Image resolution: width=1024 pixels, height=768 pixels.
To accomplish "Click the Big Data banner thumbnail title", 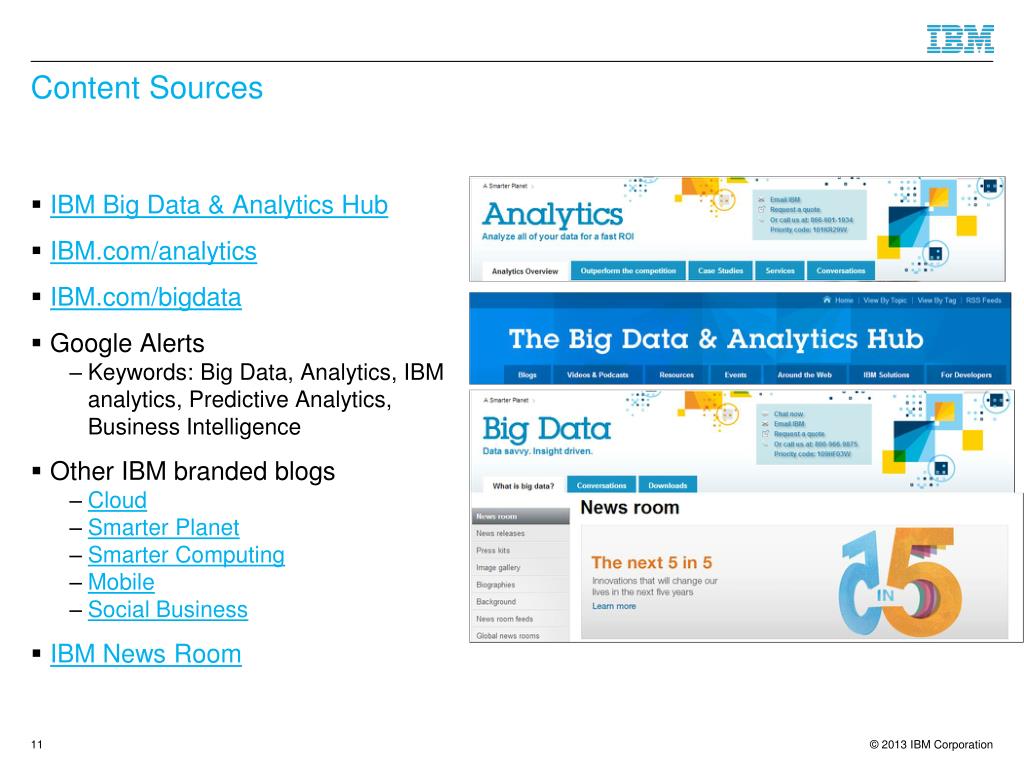I will point(547,429).
